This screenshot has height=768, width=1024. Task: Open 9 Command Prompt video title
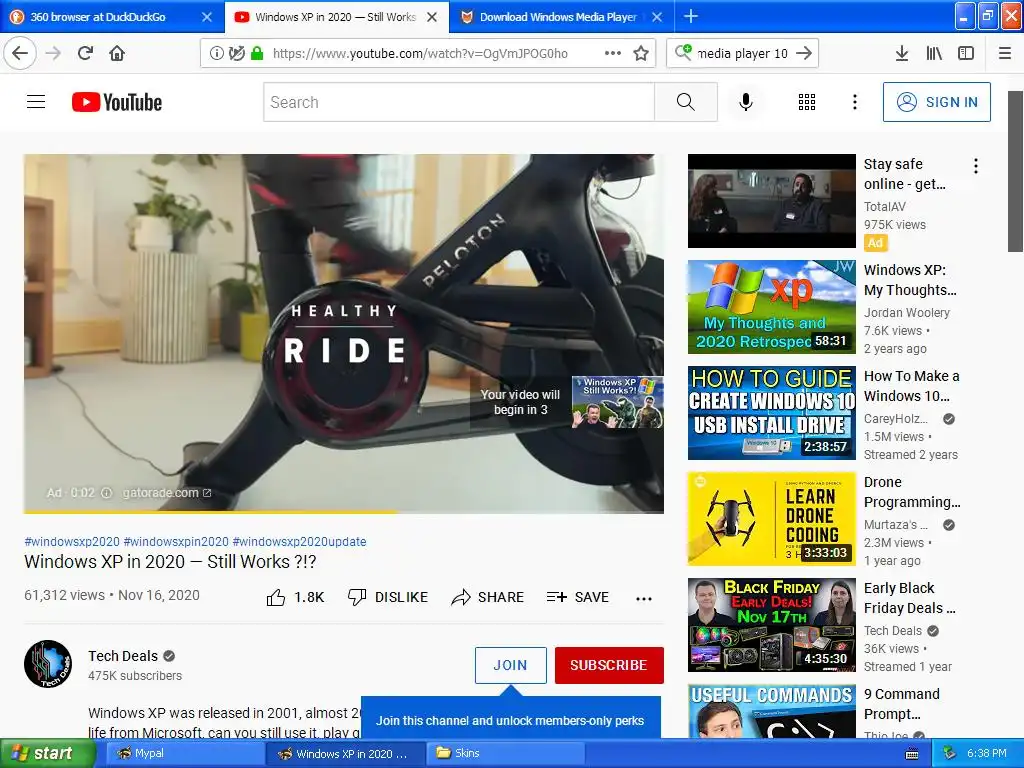pyautogui.click(x=902, y=703)
